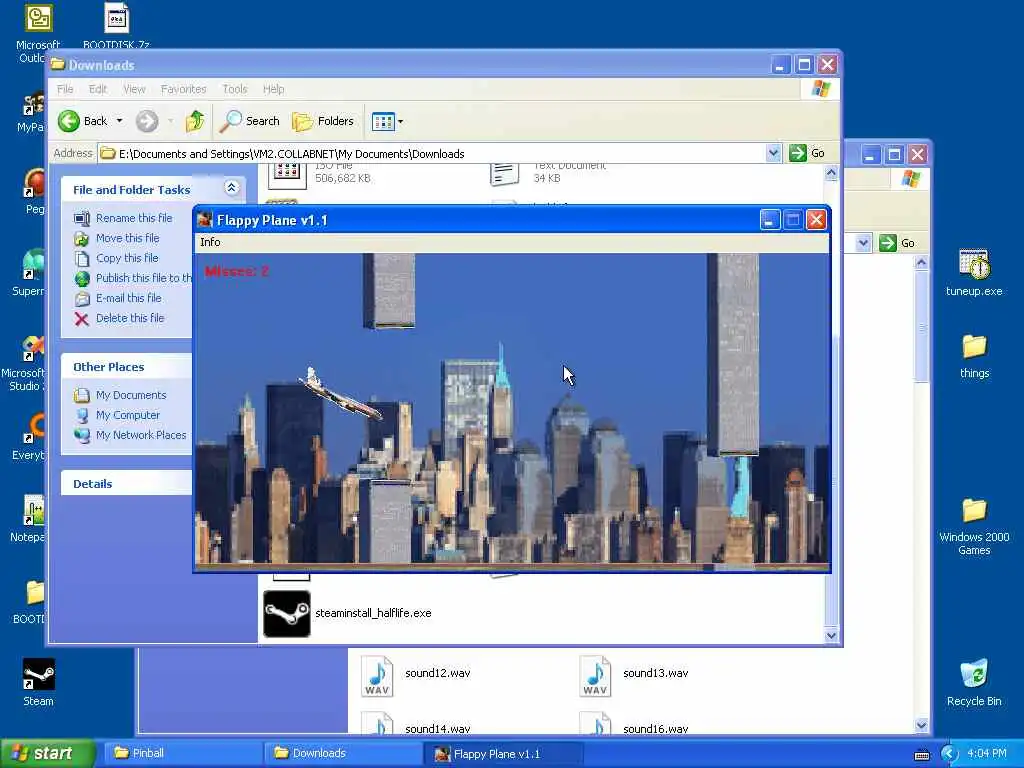
Task: Click the address path field in Downloads
Action: 432,153
